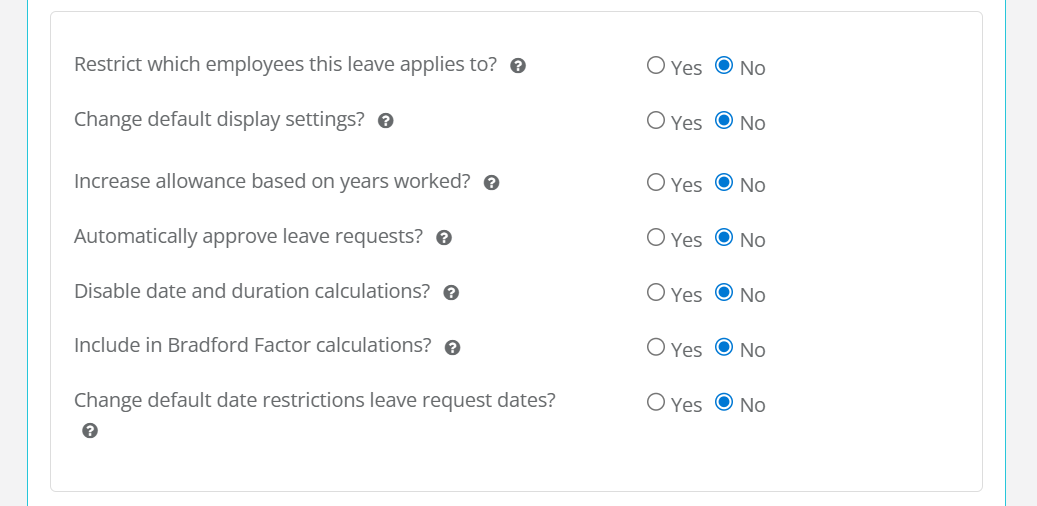
Task: Open help tooltip for default display settings
Action: (385, 121)
